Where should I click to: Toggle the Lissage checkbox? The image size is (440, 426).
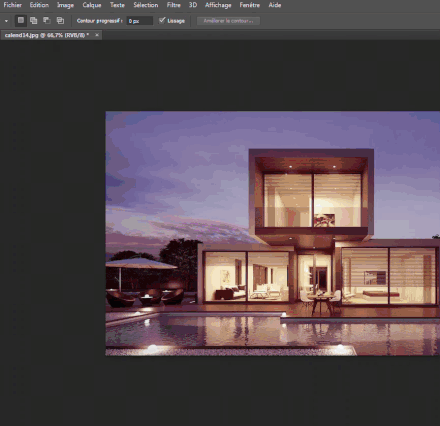(162, 20)
